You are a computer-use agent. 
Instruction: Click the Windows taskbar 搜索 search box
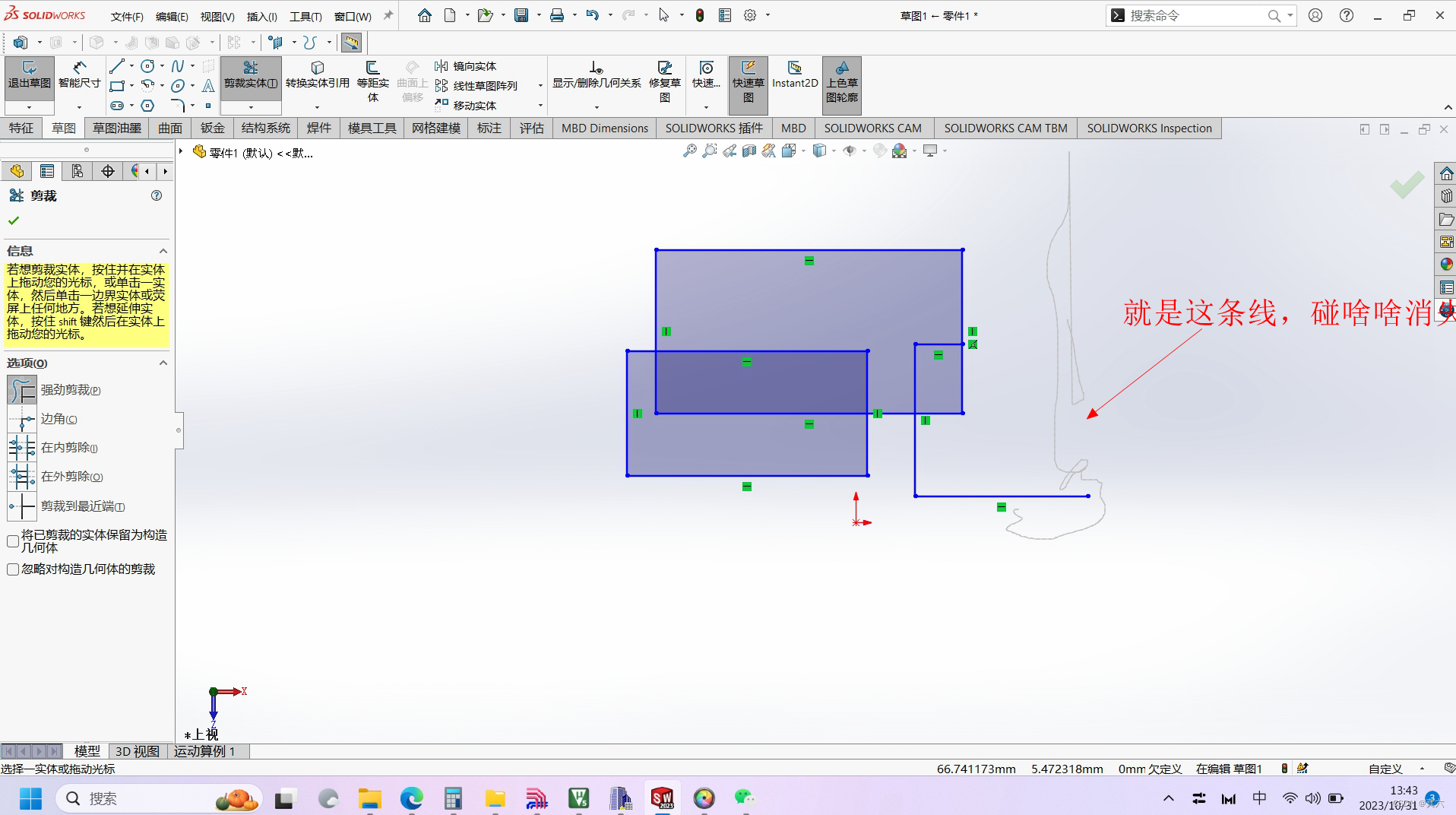[x=160, y=798]
